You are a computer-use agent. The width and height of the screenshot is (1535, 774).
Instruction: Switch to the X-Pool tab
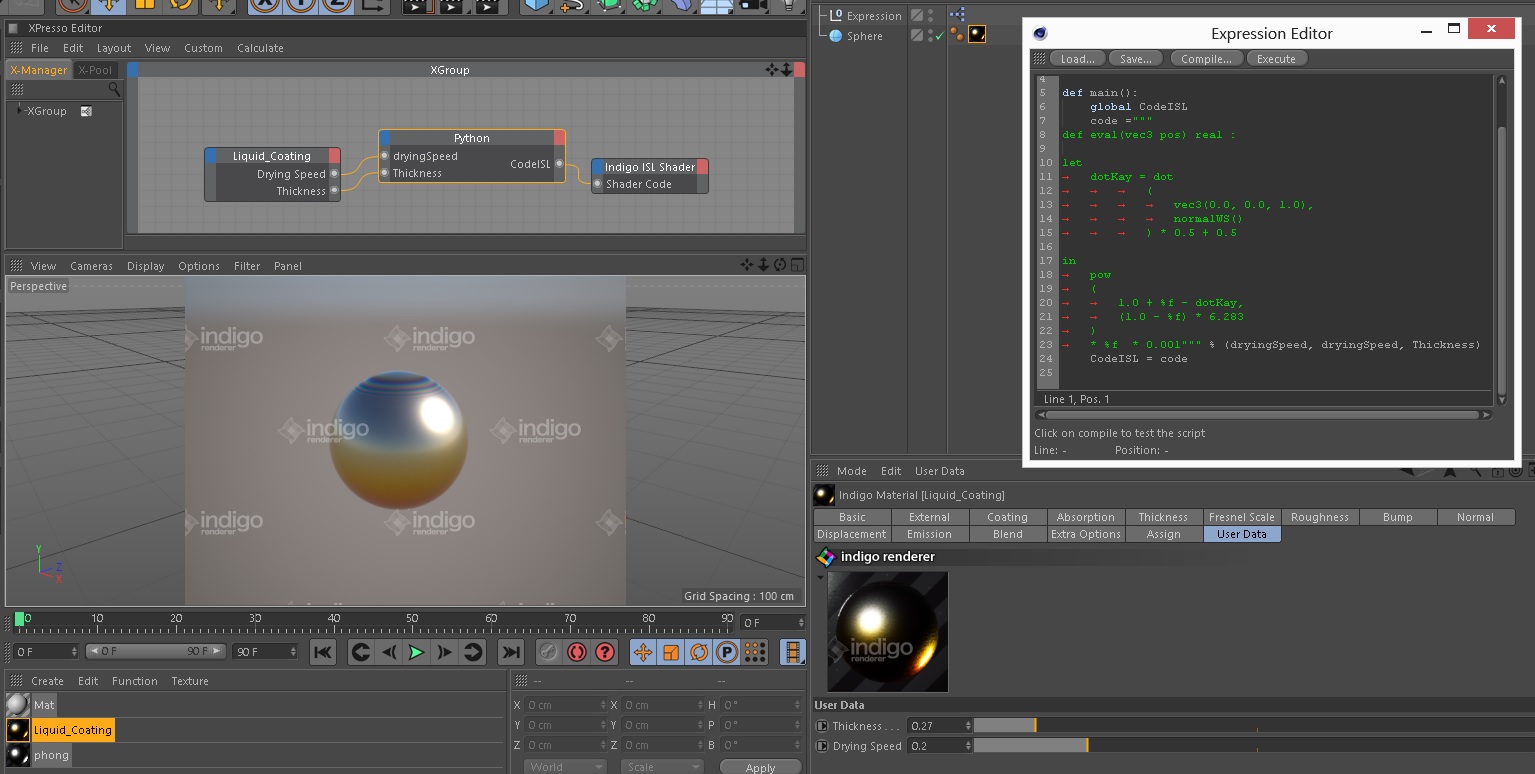point(96,70)
